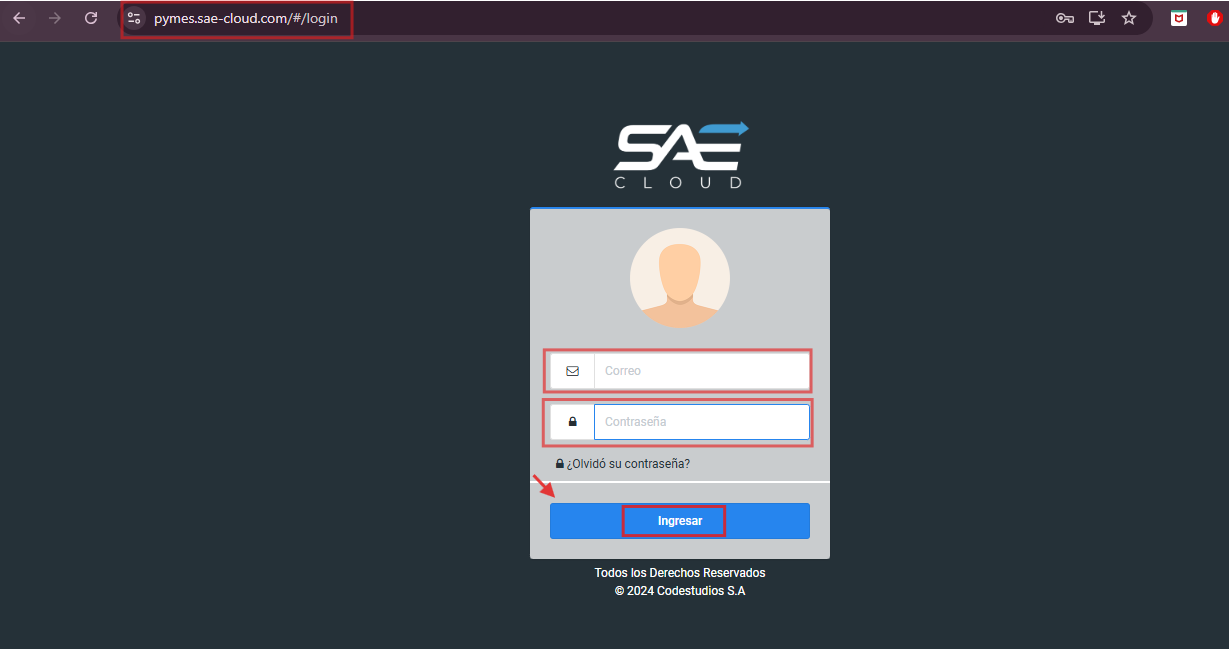
Task: Reload the SAE Cloud login page
Action: [x=91, y=18]
